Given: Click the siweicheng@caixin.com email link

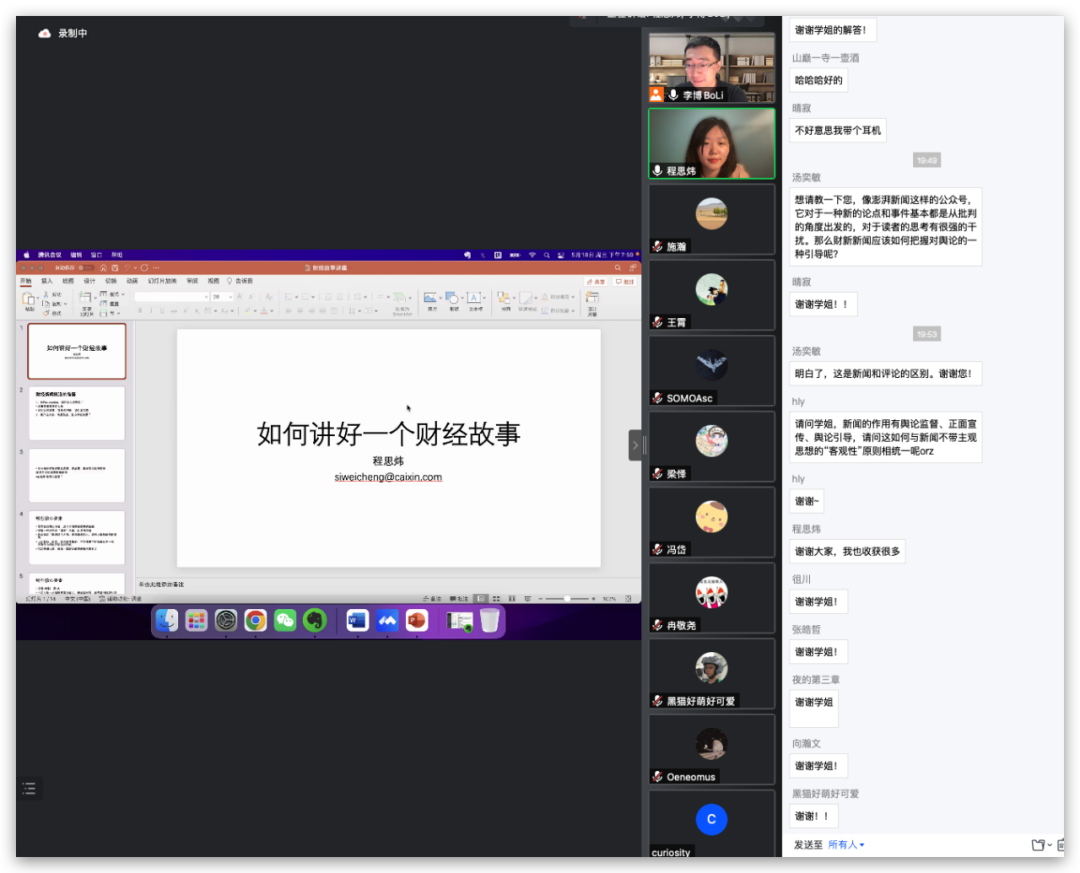Looking at the screenshot, I should (388, 477).
